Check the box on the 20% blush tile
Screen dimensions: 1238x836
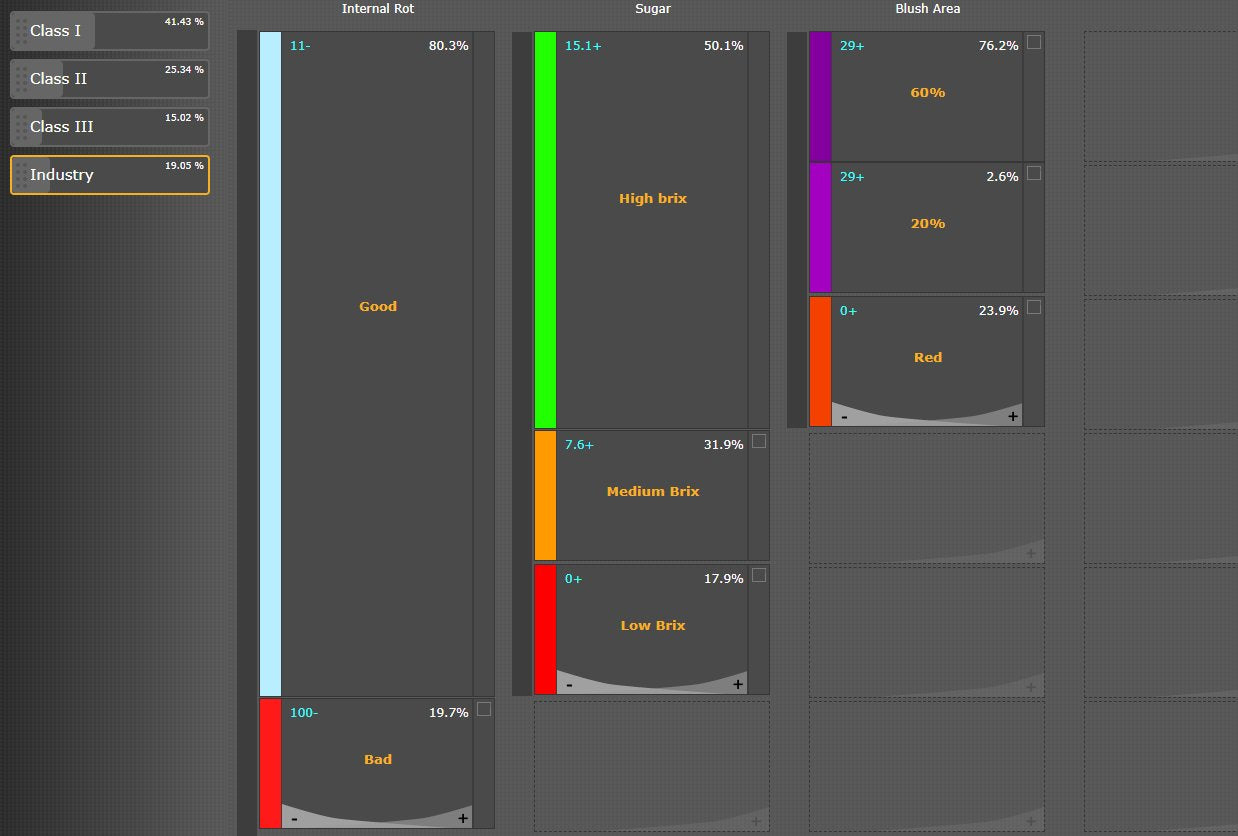click(x=1034, y=173)
